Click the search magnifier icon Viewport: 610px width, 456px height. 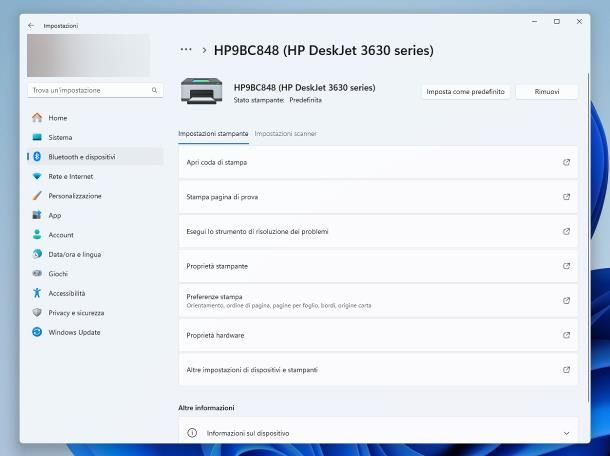pyautogui.click(x=154, y=90)
